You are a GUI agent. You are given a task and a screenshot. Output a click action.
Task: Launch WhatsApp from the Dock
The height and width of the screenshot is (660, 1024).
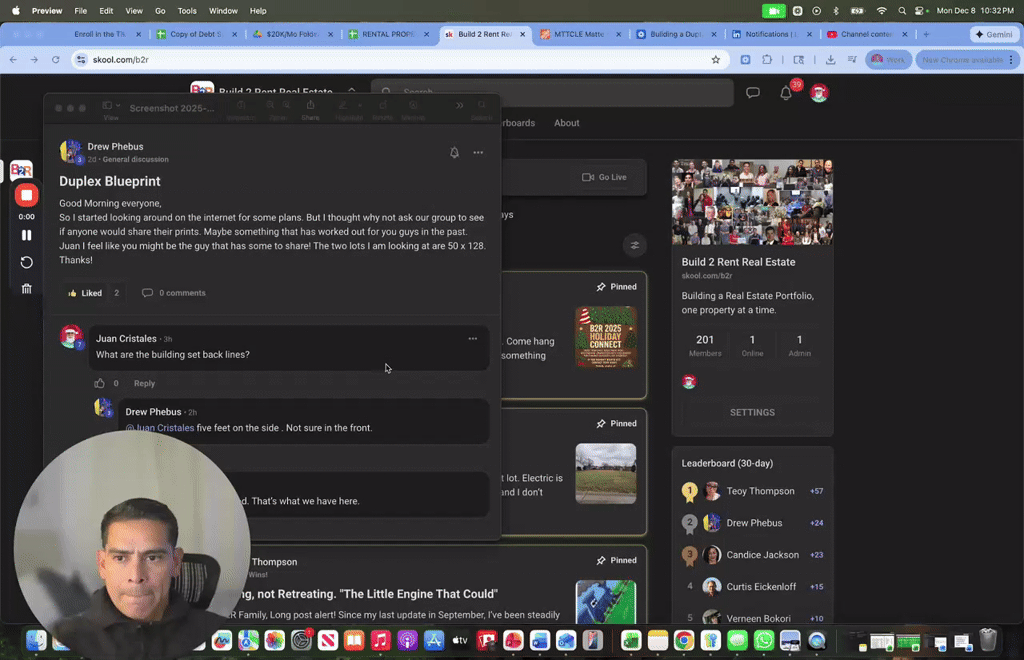(x=763, y=640)
